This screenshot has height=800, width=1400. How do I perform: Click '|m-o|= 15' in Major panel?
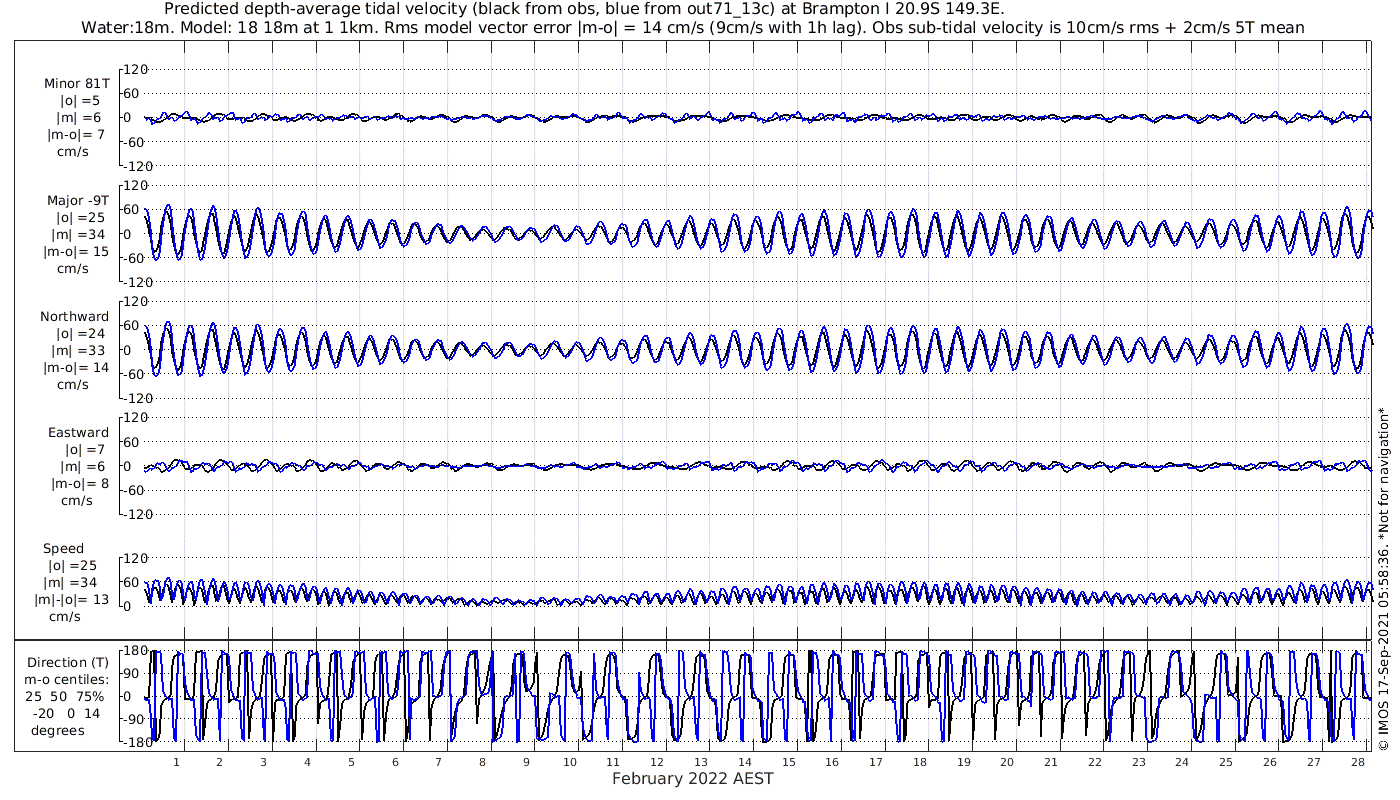click(x=76, y=252)
